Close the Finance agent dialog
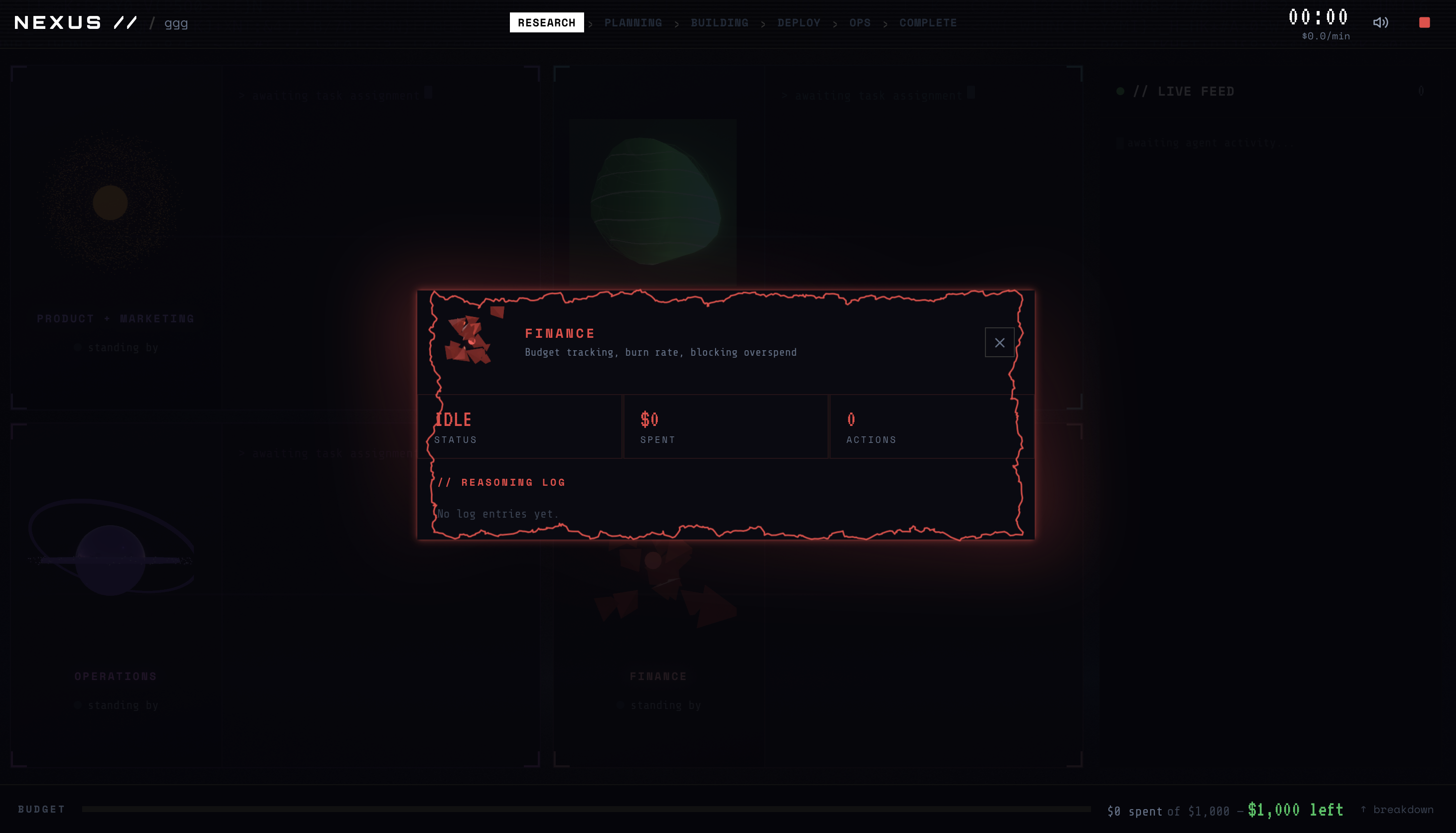The width and height of the screenshot is (1456, 833). point(999,343)
